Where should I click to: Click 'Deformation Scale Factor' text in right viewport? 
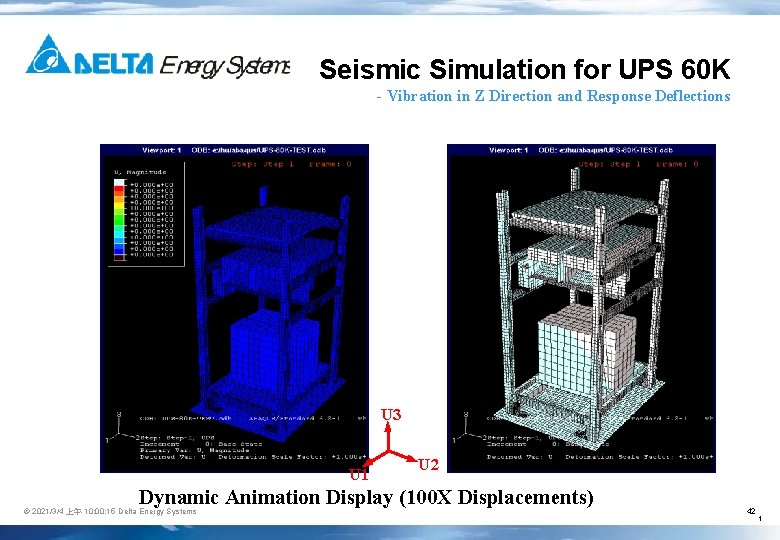639,456
